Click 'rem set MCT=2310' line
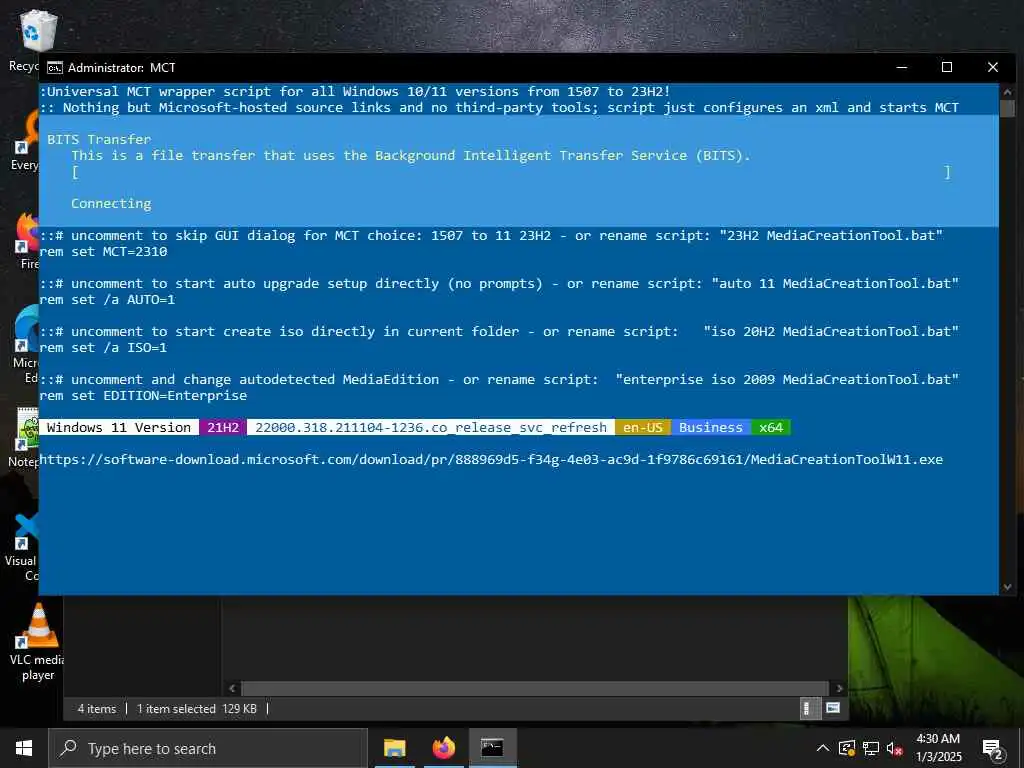Image resolution: width=1024 pixels, height=768 pixels. click(103, 251)
